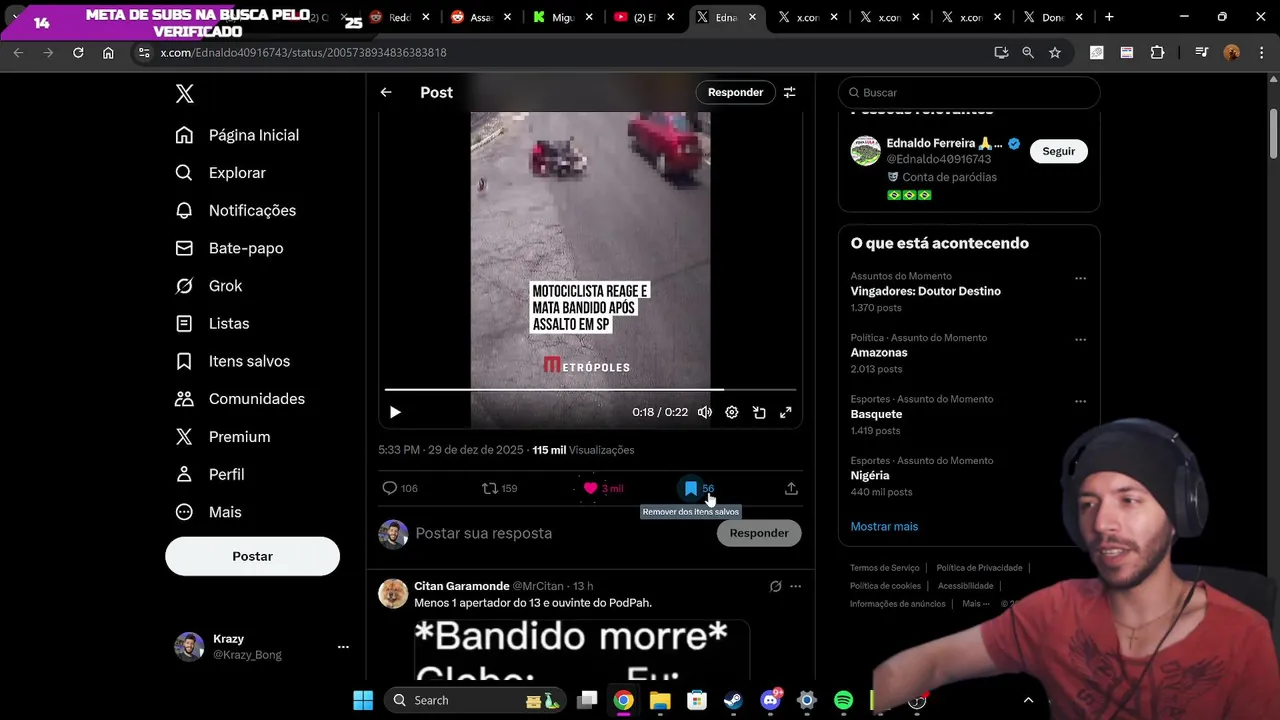Viewport: 1280px width, 720px height.
Task: Repost via the 159 repost icon
Action: [499, 488]
